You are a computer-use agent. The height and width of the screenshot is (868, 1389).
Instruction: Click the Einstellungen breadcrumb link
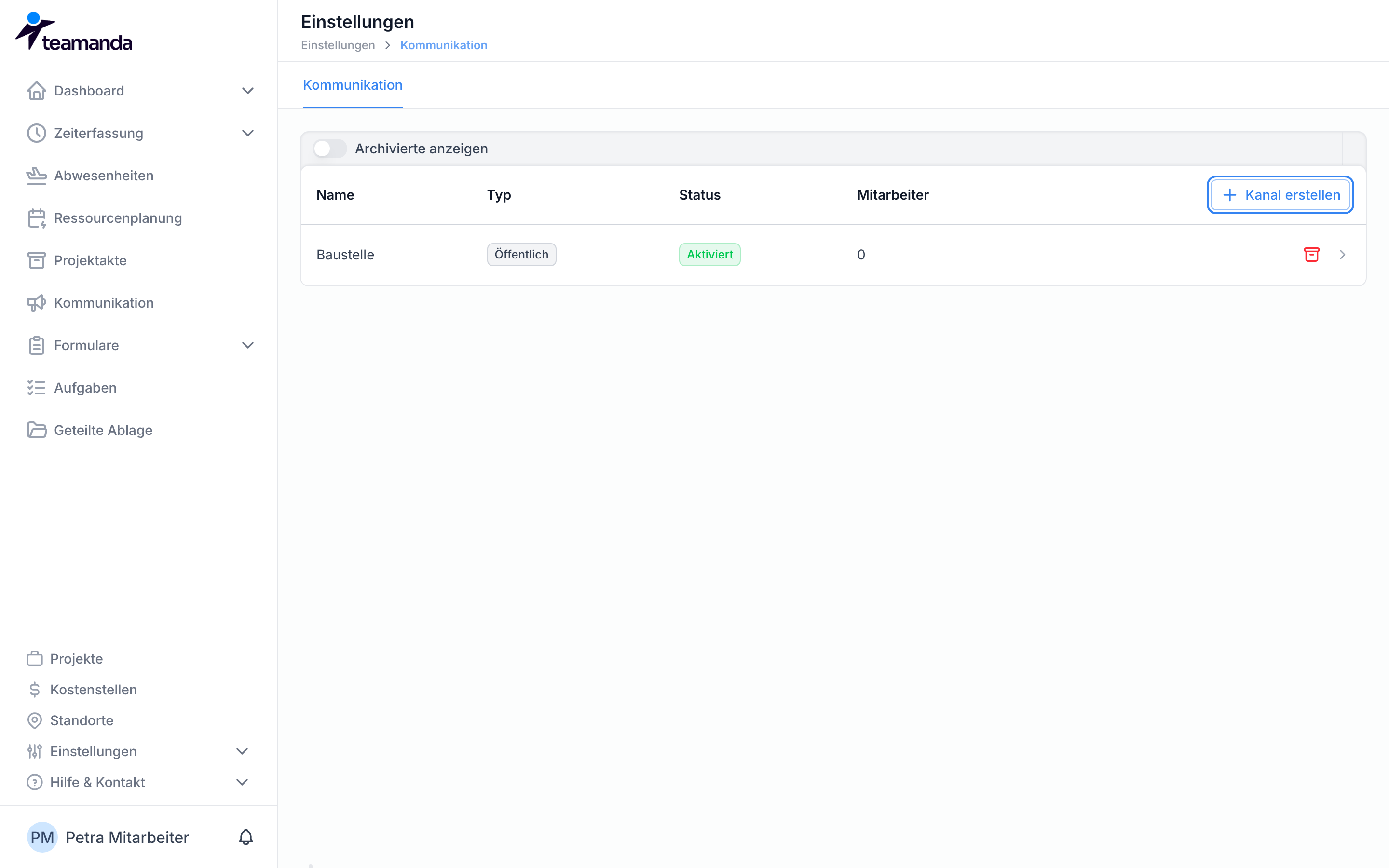(x=338, y=45)
